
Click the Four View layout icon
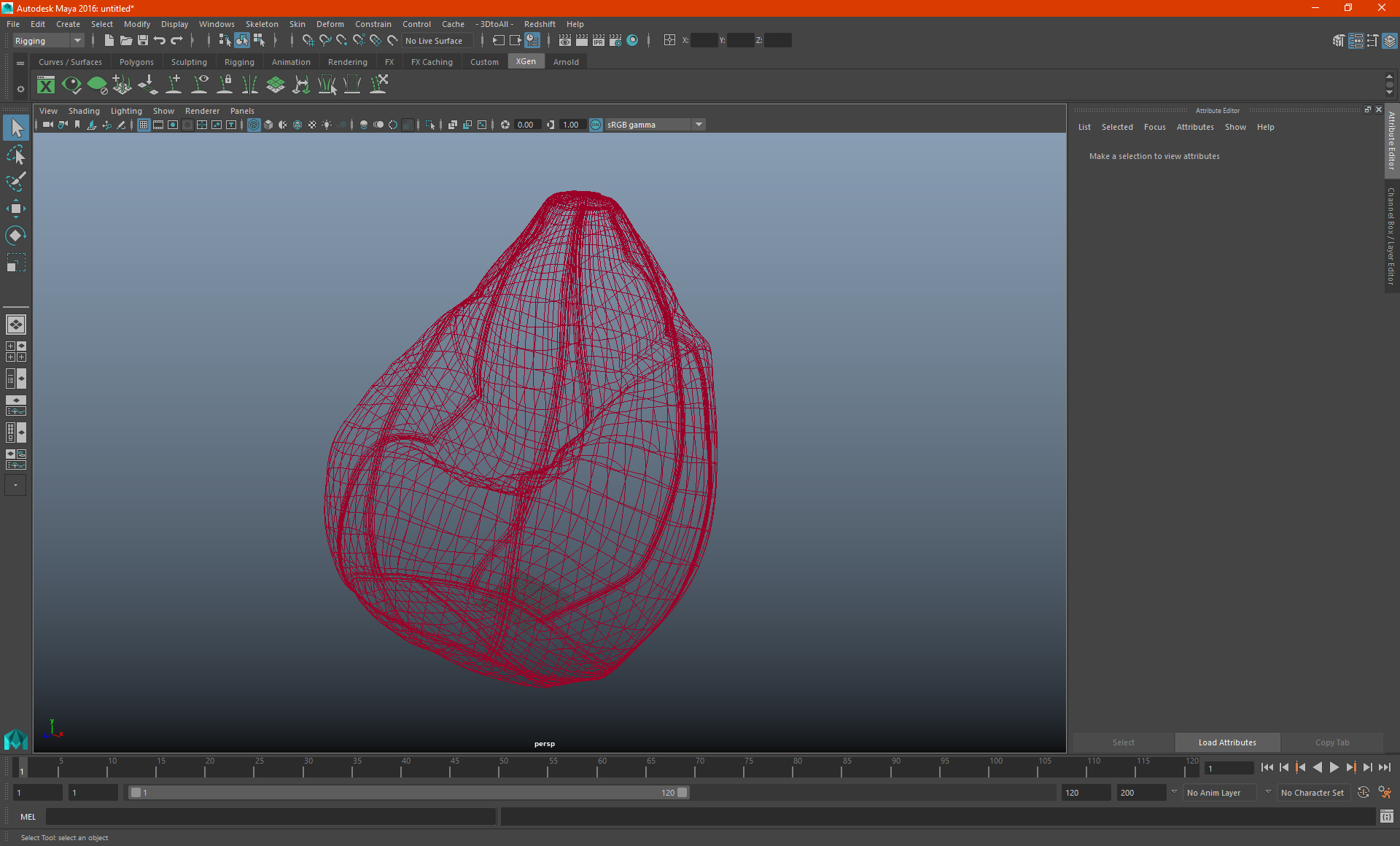[x=16, y=352]
